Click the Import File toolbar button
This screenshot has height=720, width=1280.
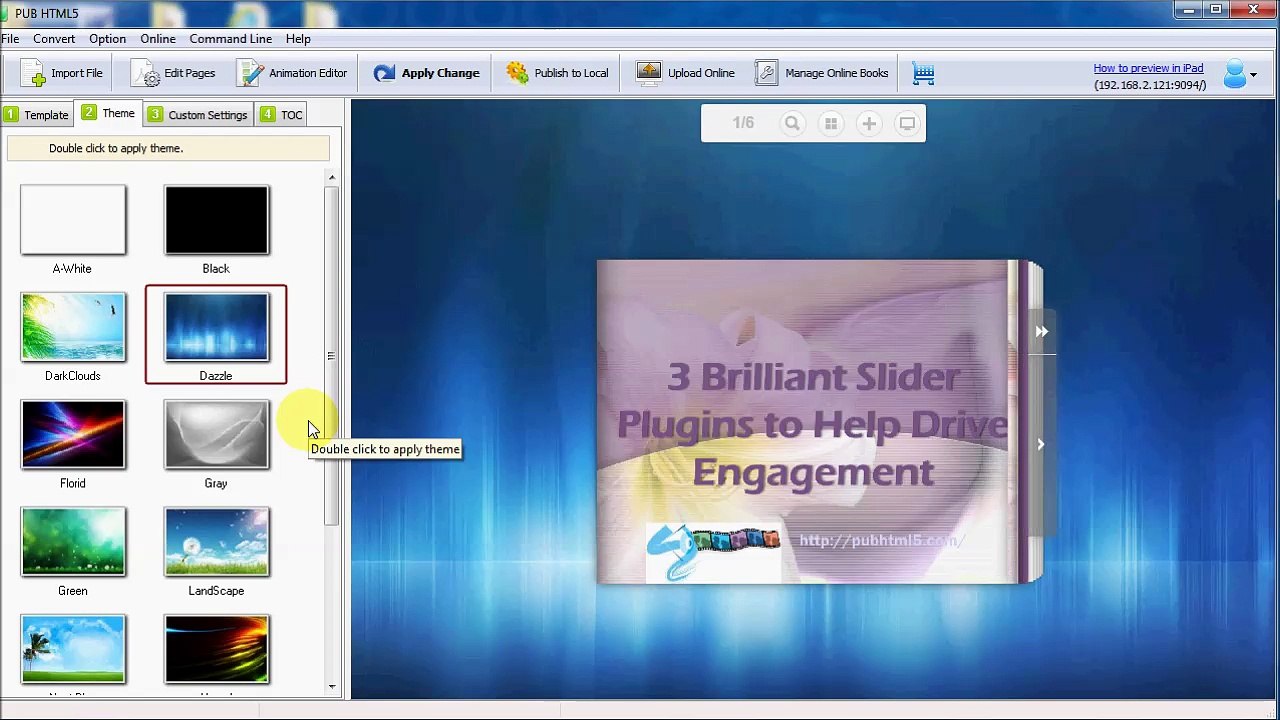pos(62,73)
